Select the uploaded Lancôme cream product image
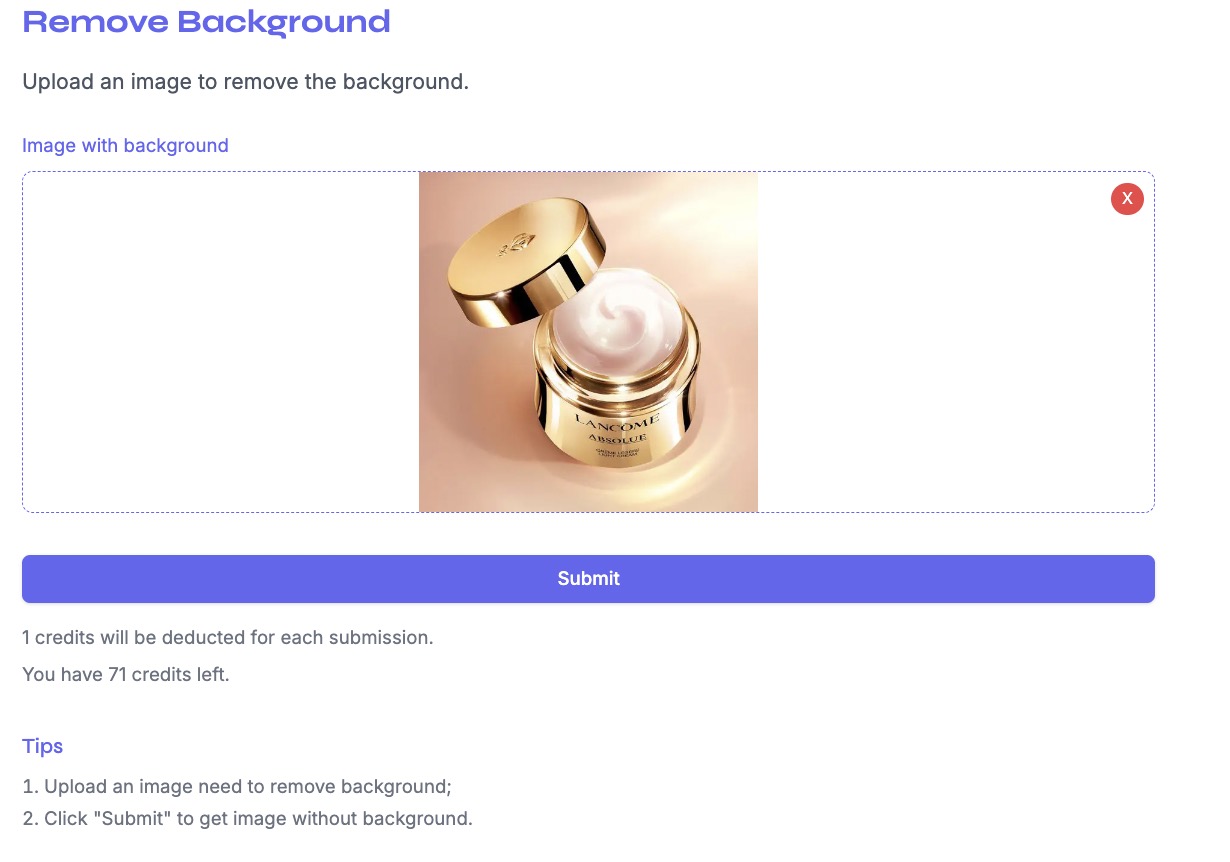1230x862 pixels. pos(588,341)
